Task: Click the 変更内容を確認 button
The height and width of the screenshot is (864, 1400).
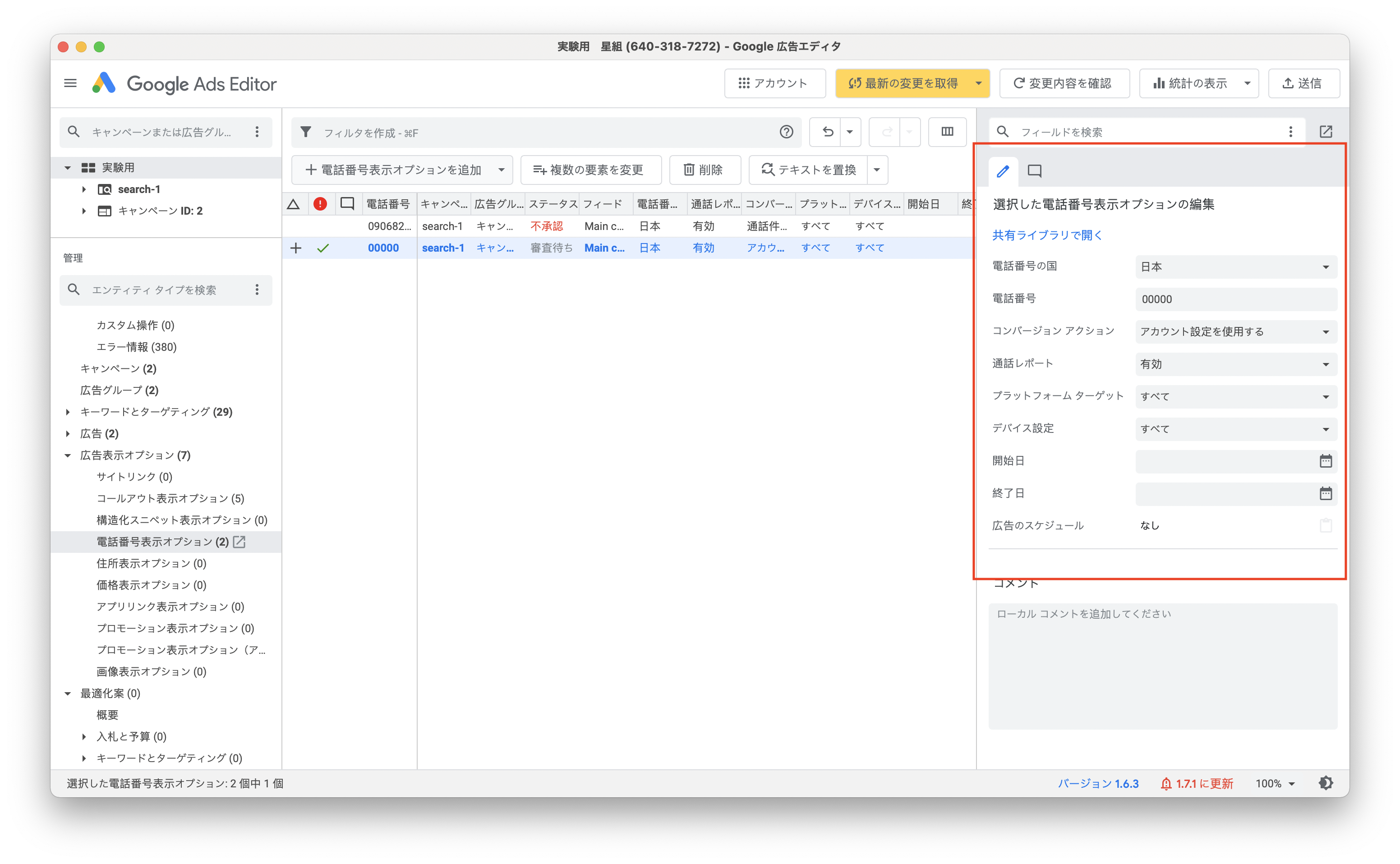Action: (1064, 83)
